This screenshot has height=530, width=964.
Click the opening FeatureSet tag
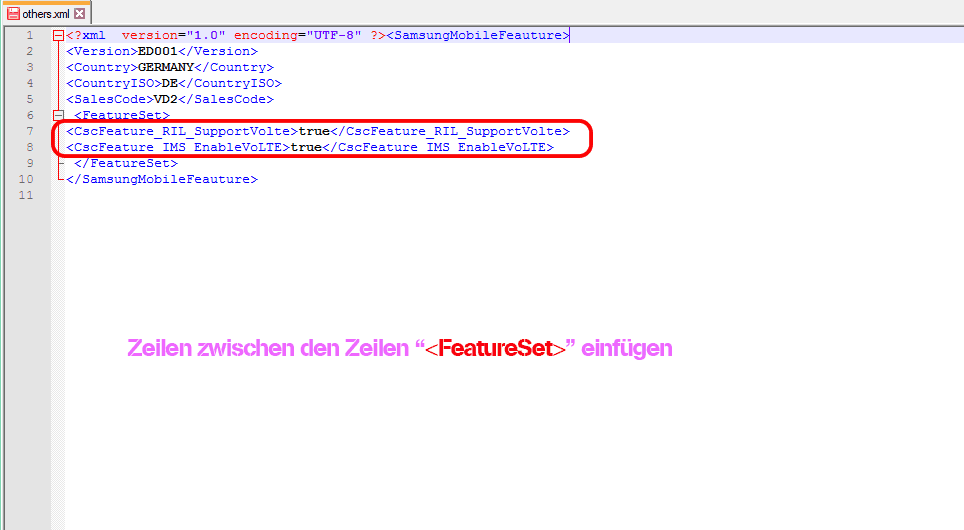(x=122, y=115)
